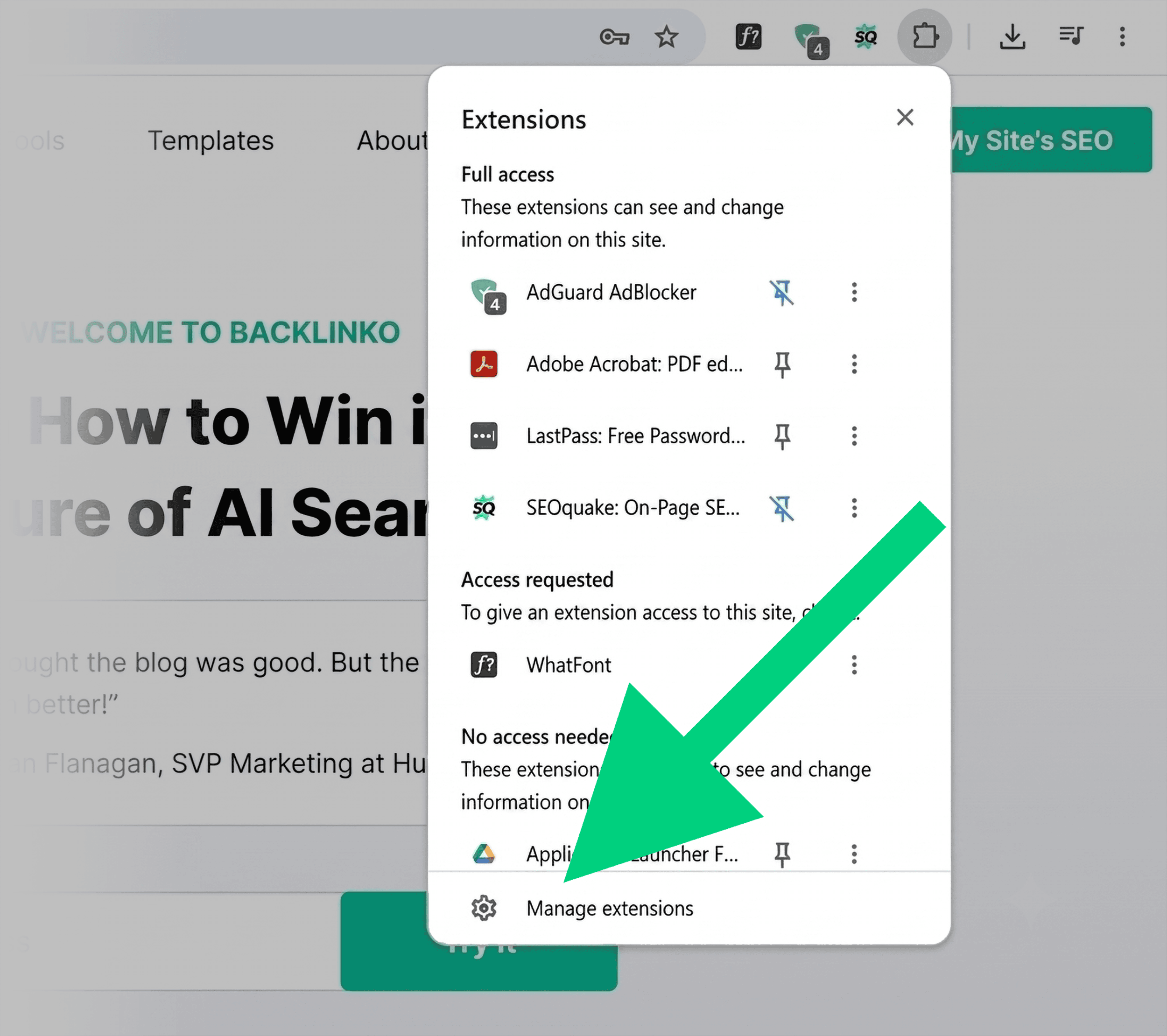
Task: Unpin SEOquake from the toolbar
Action: (781, 509)
